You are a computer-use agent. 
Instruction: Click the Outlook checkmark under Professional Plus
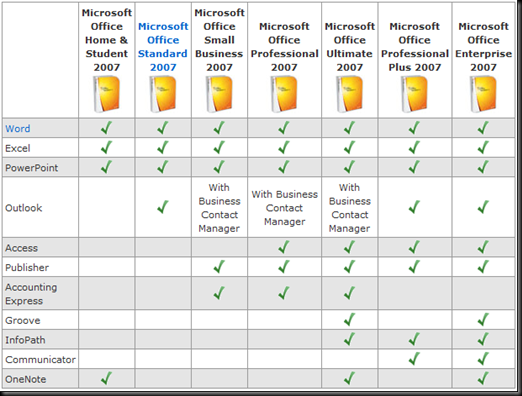pyautogui.click(x=414, y=207)
